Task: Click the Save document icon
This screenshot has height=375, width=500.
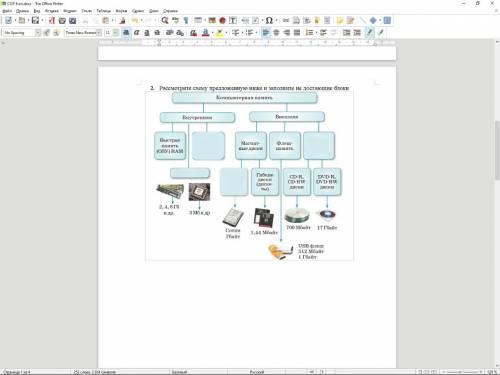Action: click(35, 20)
